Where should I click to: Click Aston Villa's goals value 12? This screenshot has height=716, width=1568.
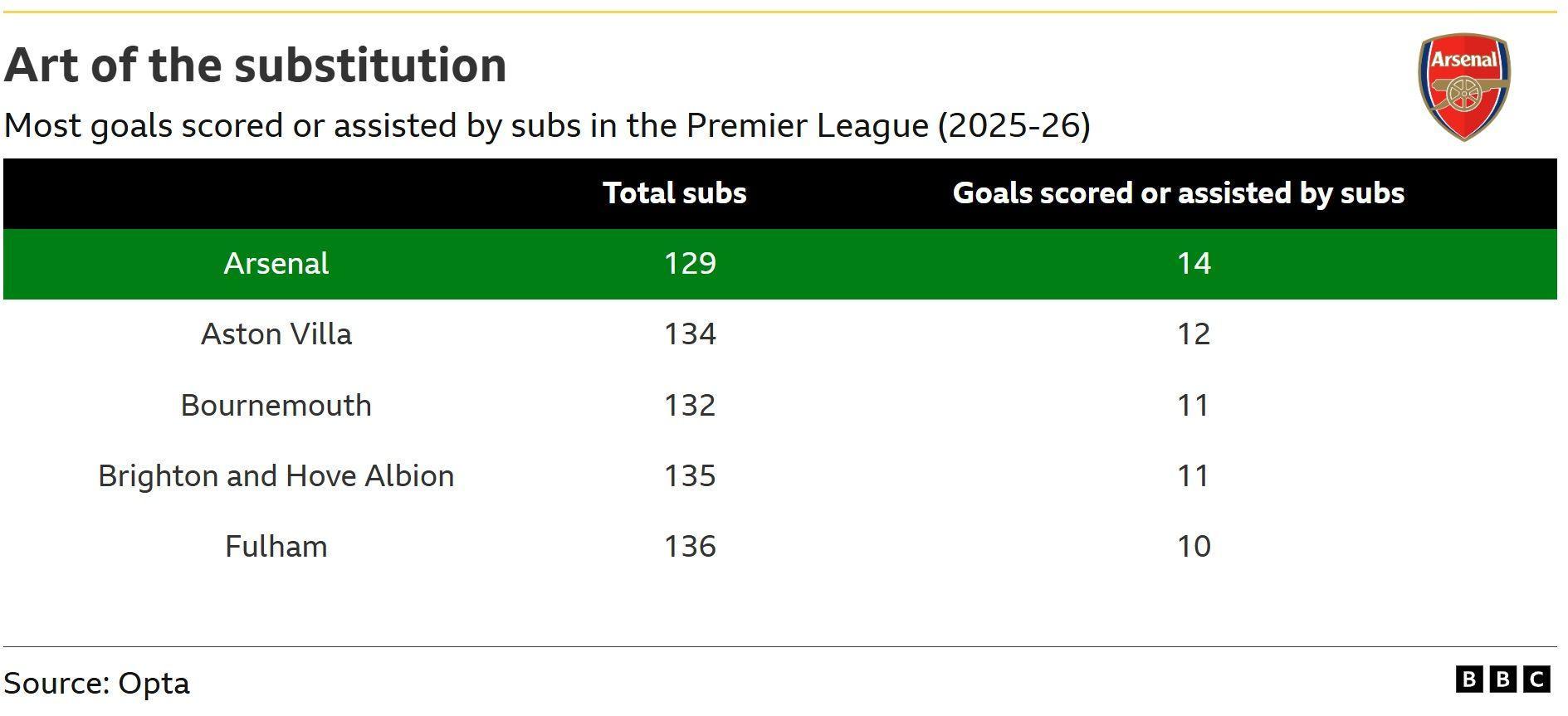(x=1194, y=334)
